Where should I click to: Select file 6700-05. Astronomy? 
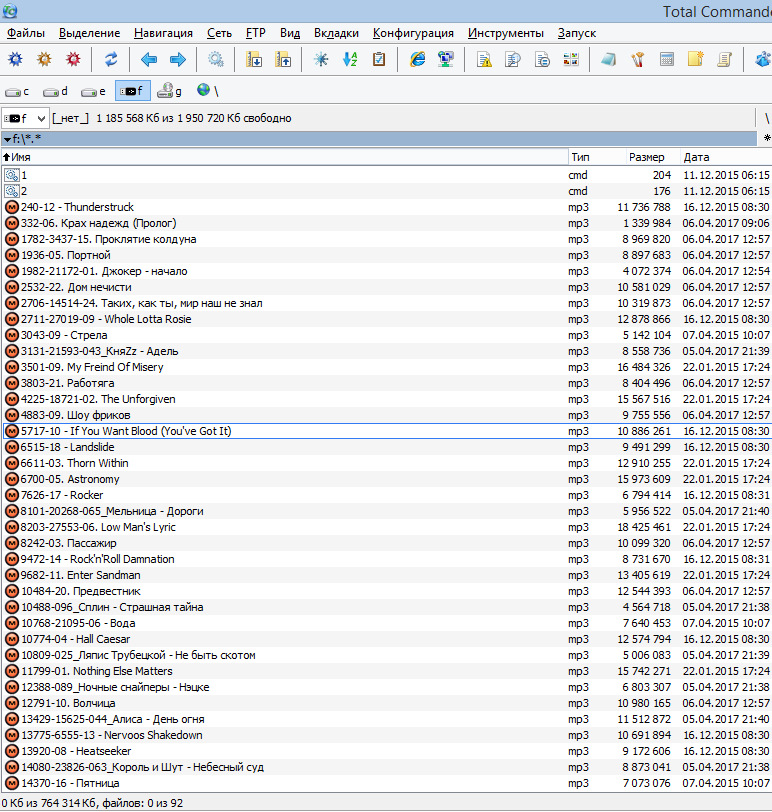click(x=386, y=479)
